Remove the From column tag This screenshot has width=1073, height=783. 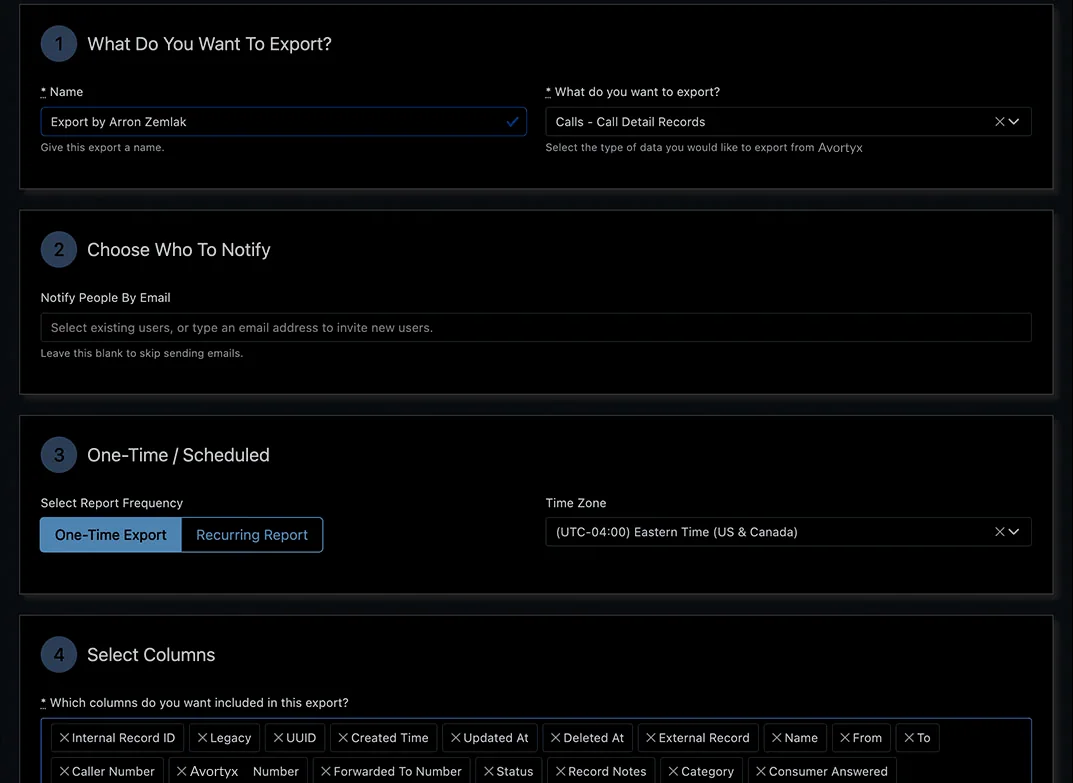coord(845,737)
